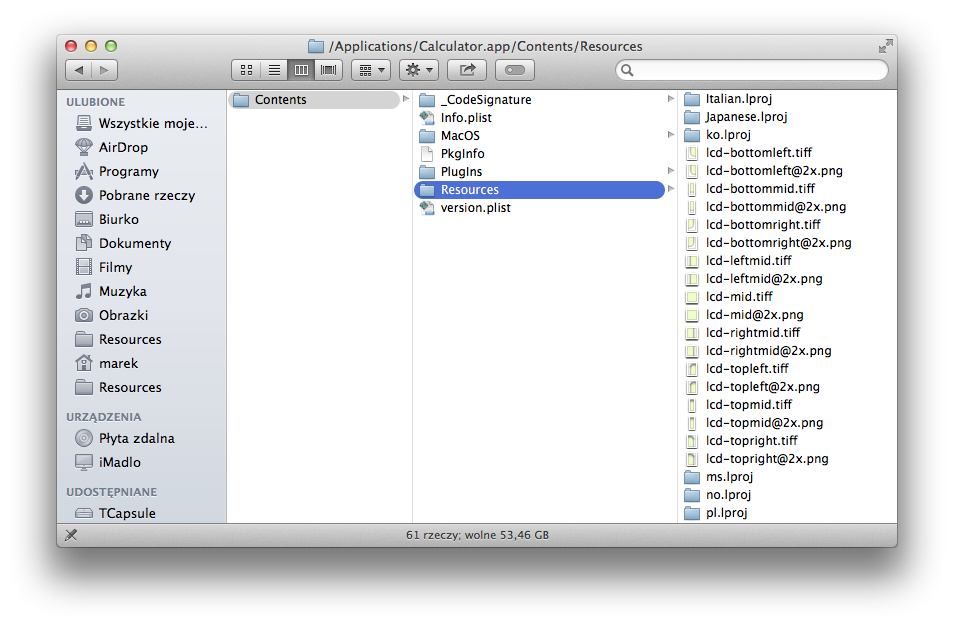This screenshot has width=954, height=626.
Task: Switch to list view mode
Action: [x=273, y=70]
